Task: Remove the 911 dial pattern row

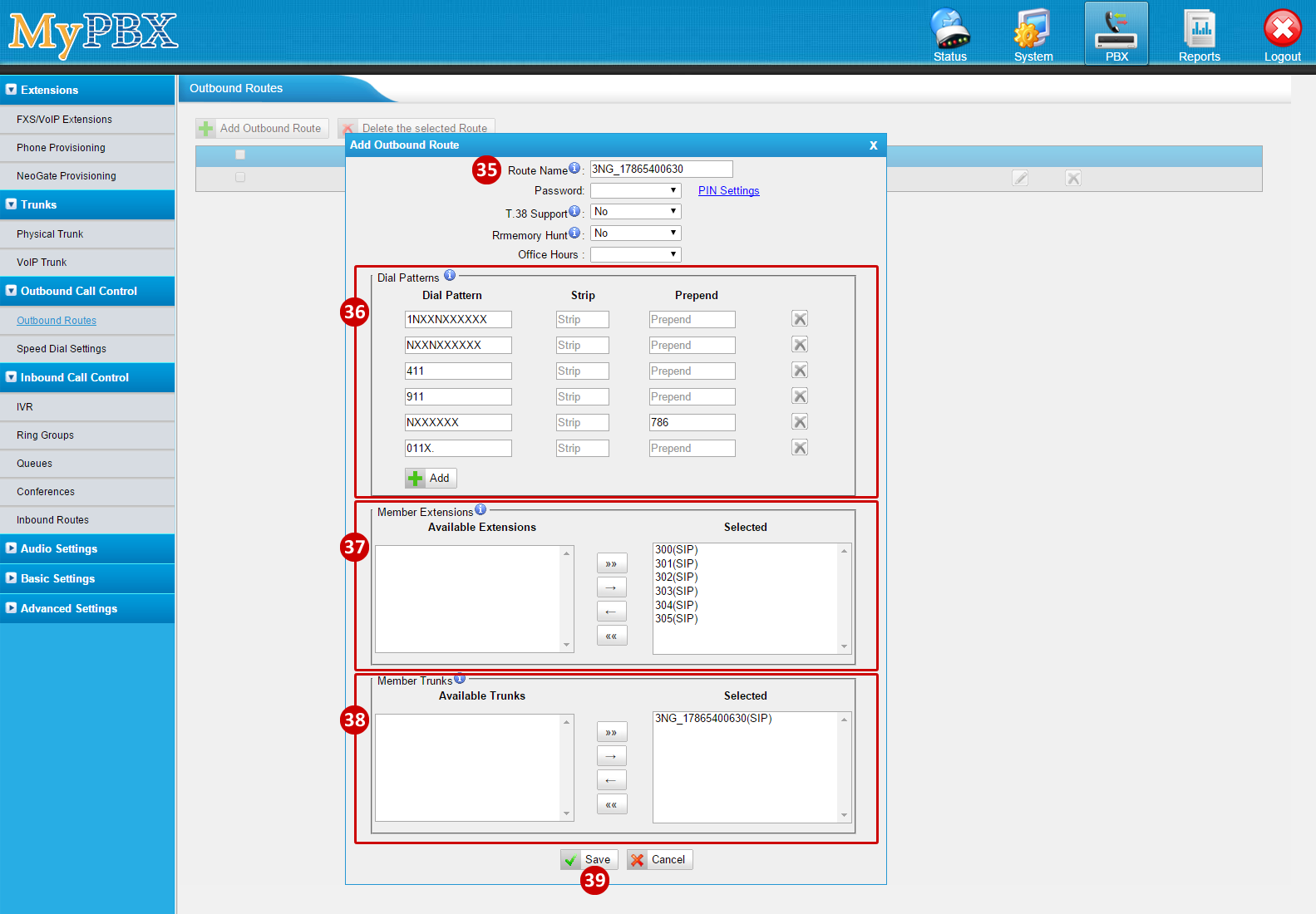Action: tap(800, 396)
